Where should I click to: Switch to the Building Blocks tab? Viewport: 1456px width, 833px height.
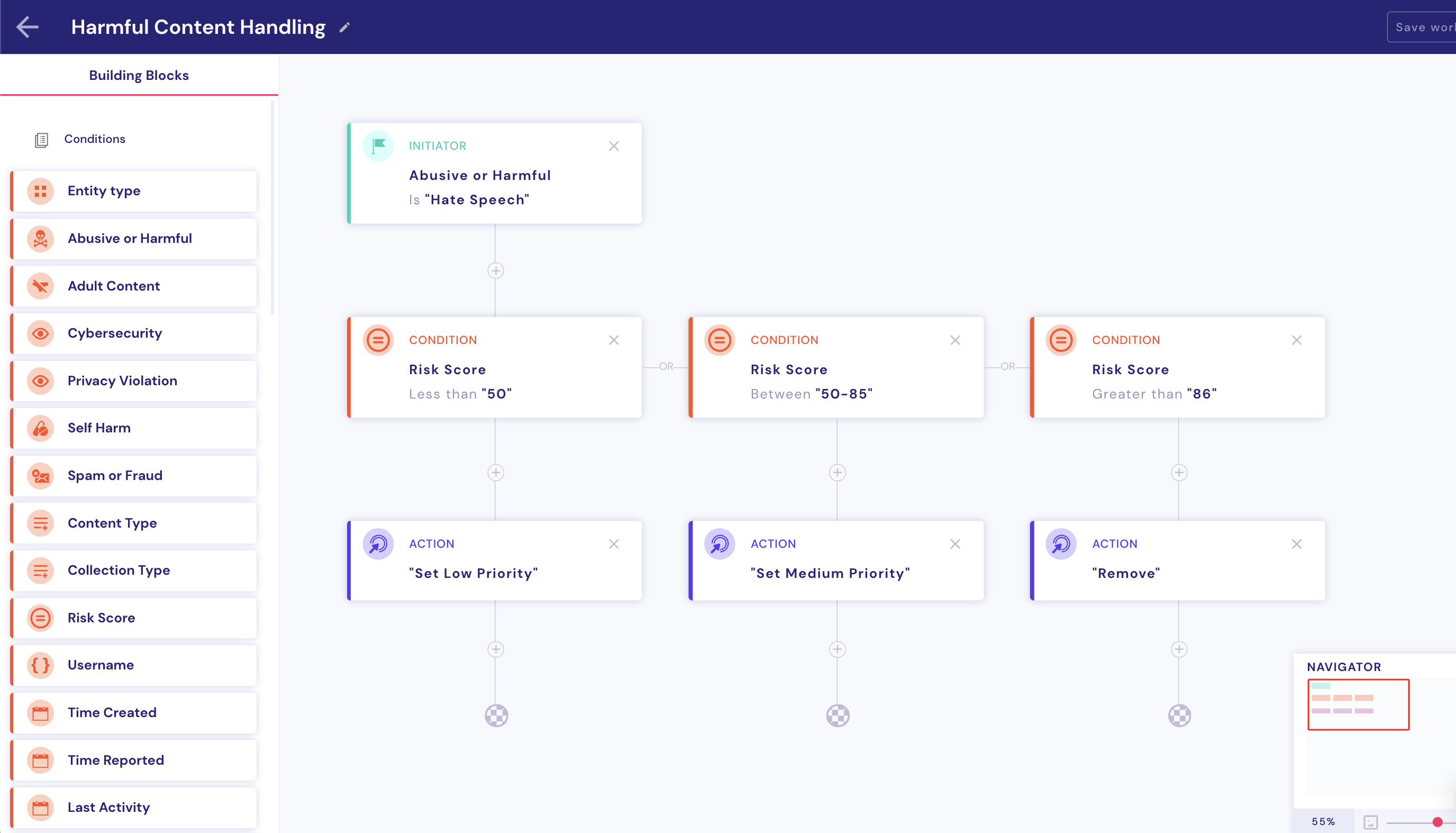pos(139,75)
